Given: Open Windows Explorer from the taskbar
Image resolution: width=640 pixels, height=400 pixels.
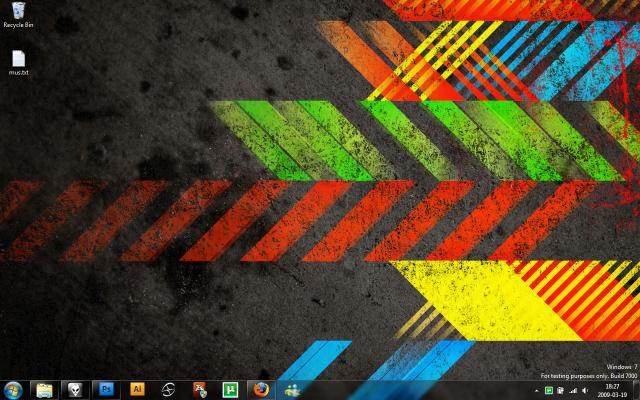Looking at the screenshot, I should click(x=44, y=390).
